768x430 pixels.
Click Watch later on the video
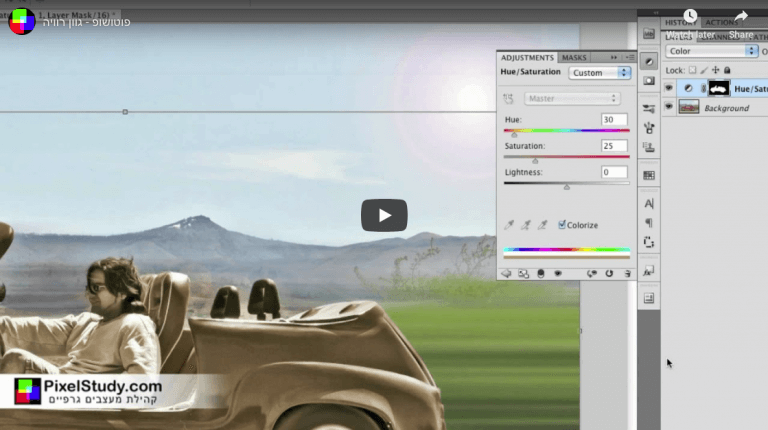(x=691, y=25)
